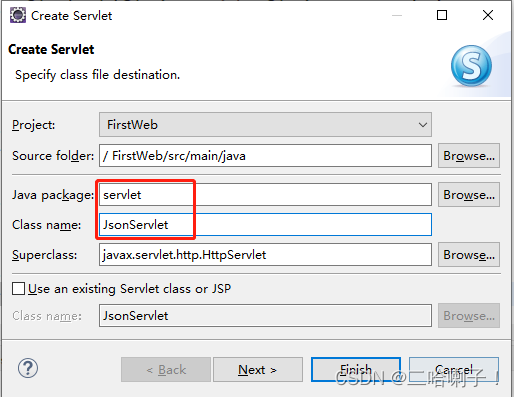The height and width of the screenshot is (397, 514).
Task: Click the Source folder path field
Action: [x=265, y=156]
